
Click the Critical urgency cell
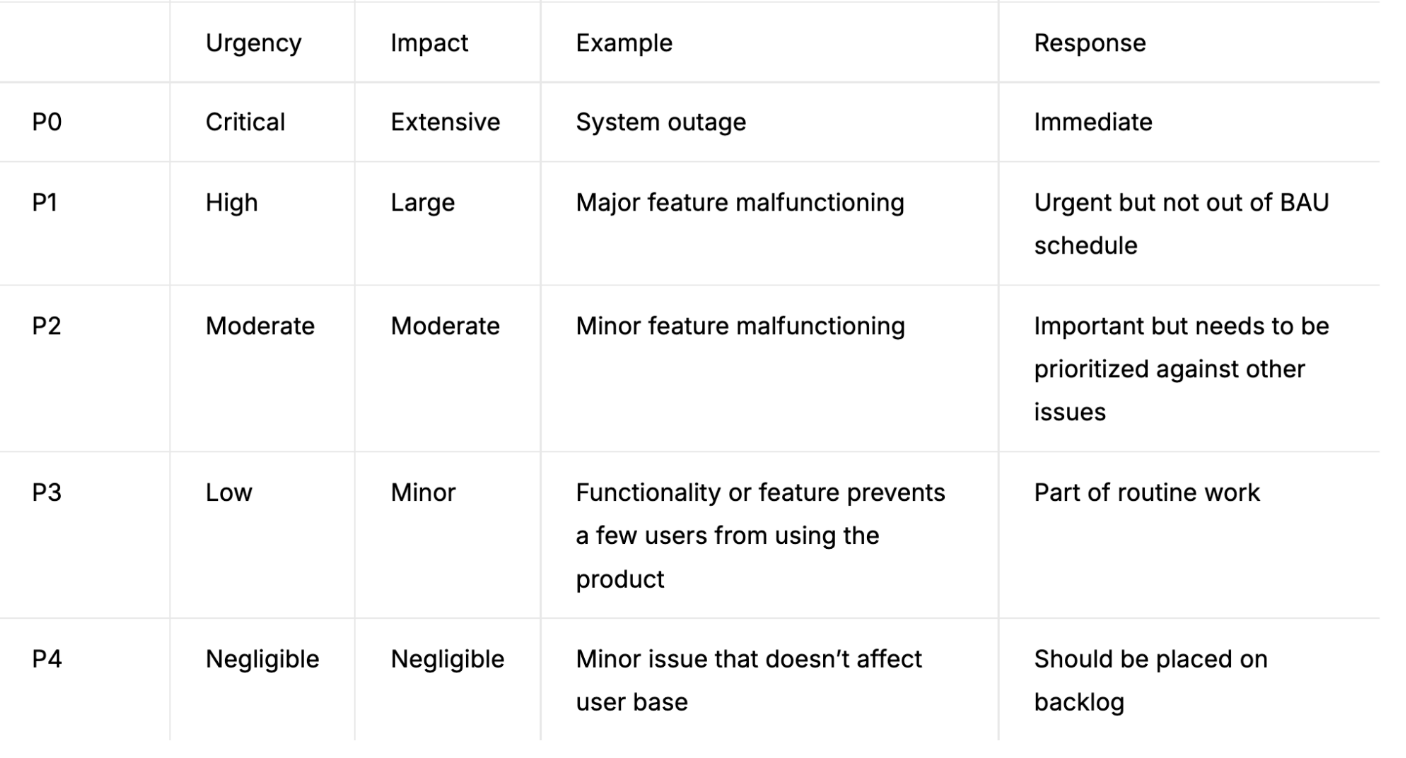click(x=245, y=122)
